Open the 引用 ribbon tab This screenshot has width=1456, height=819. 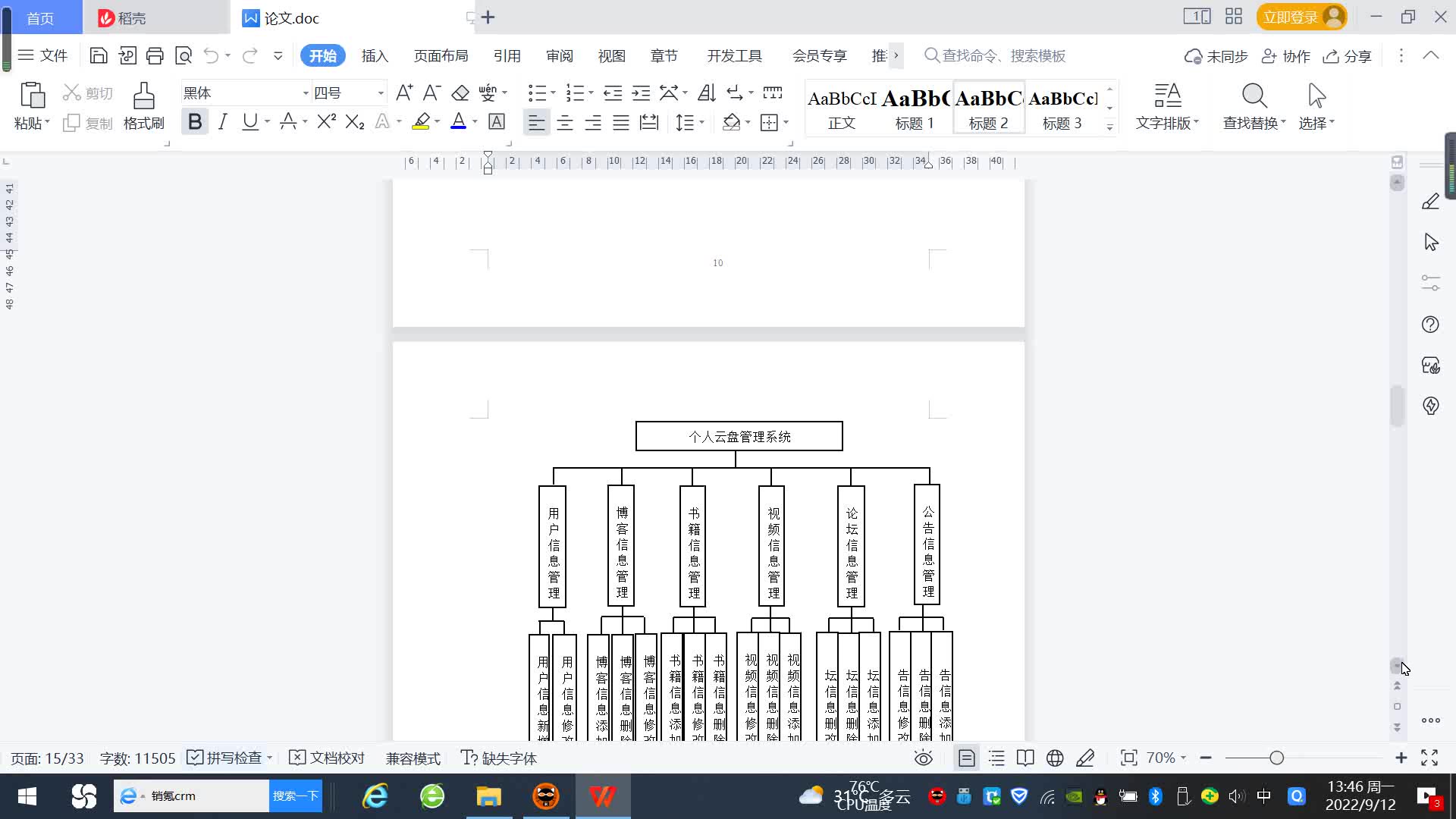pyautogui.click(x=507, y=55)
